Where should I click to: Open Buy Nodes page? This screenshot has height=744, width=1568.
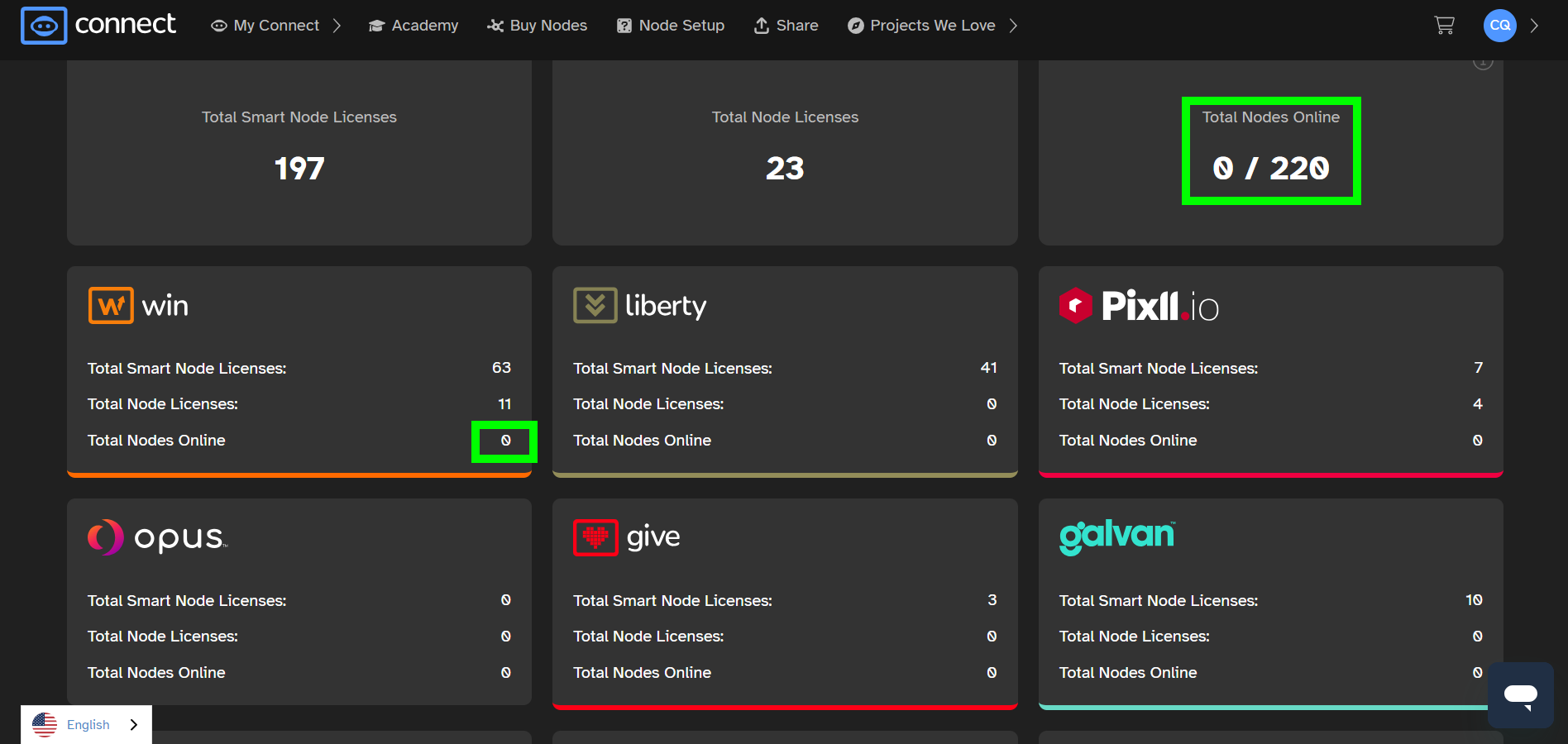click(x=538, y=26)
